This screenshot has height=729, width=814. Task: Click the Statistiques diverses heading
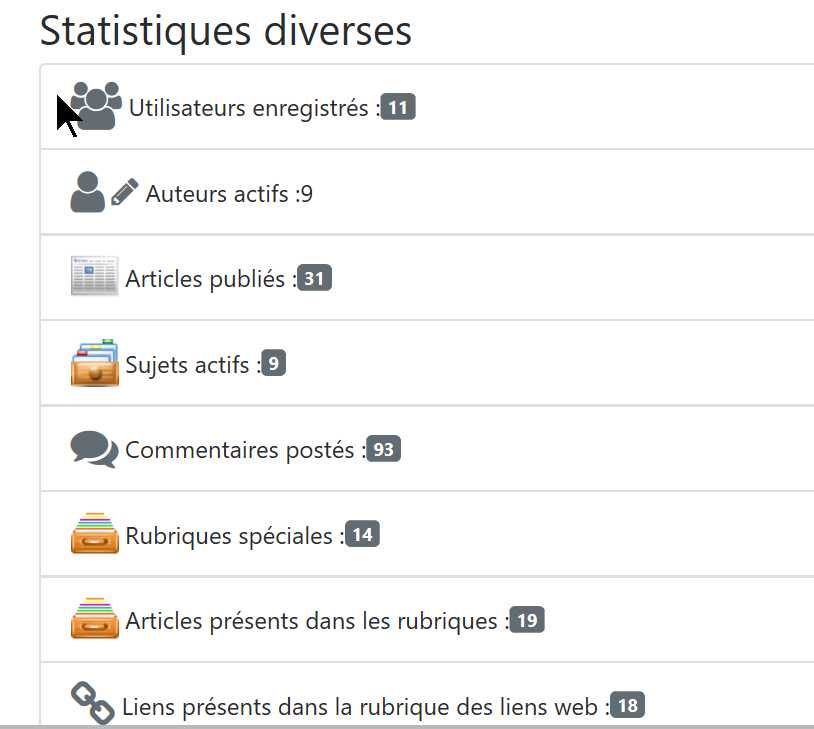[x=225, y=30]
